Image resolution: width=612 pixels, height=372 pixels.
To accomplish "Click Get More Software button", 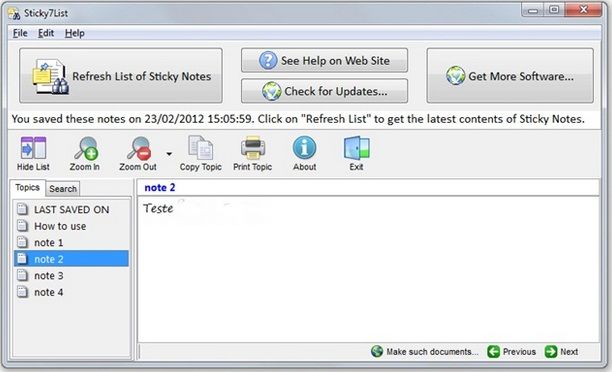I will point(510,76).
